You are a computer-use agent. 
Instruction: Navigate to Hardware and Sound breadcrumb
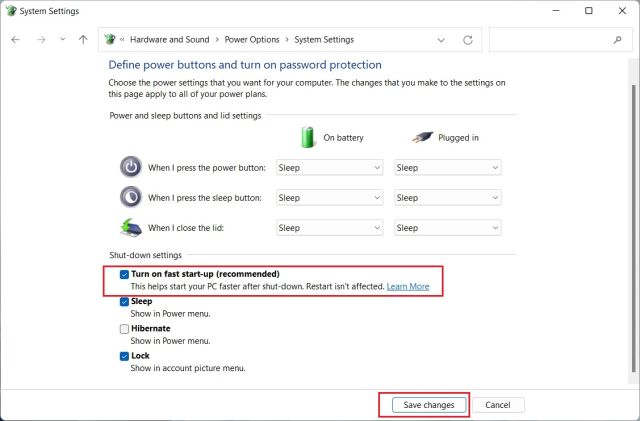pos(168,40)
